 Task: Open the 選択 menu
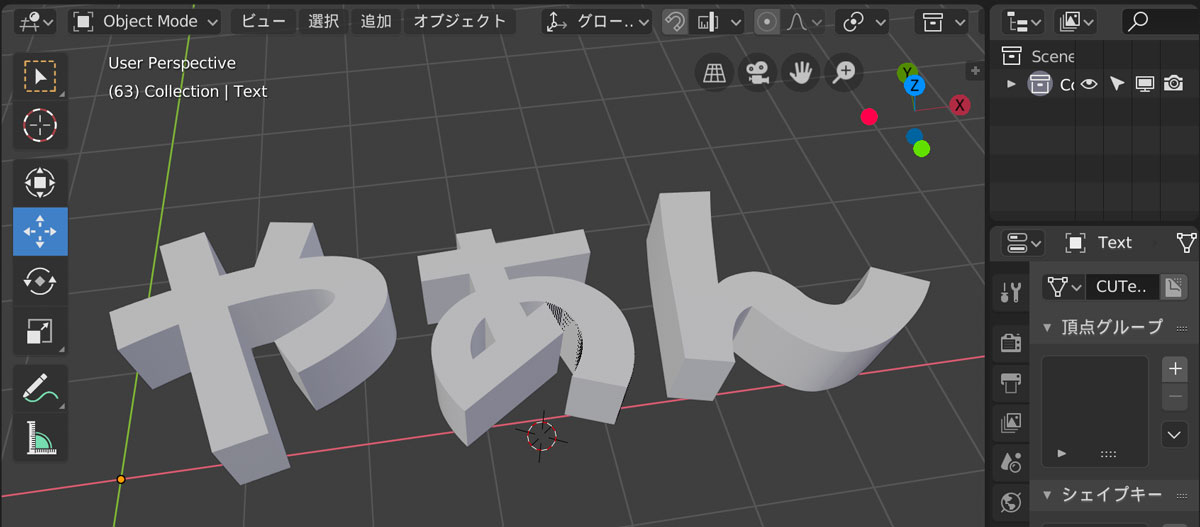[324, 21]
